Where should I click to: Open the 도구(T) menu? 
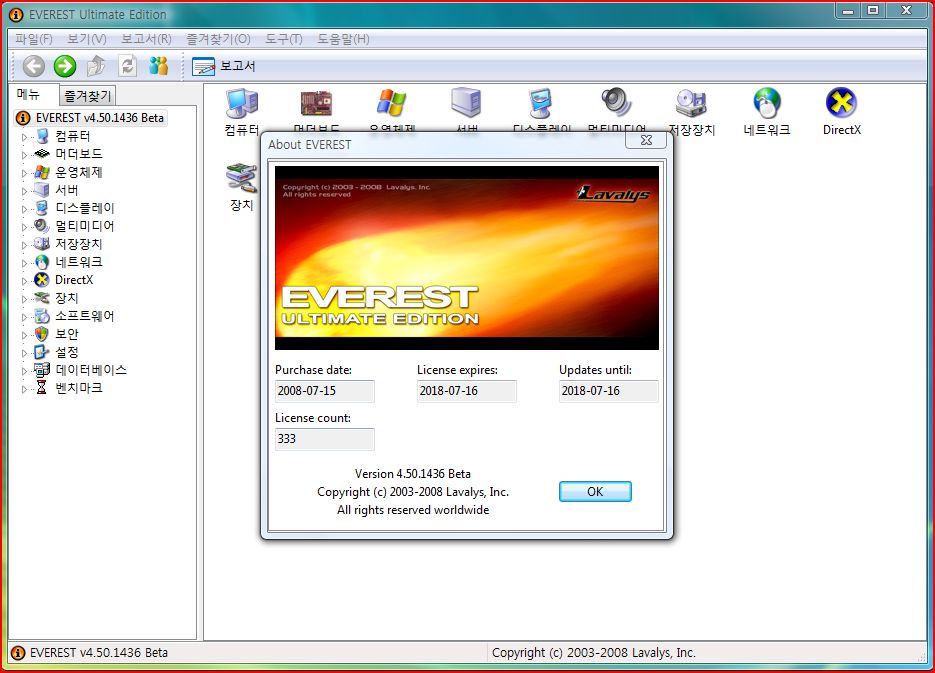pyautogui.click(x=284, y=39)
